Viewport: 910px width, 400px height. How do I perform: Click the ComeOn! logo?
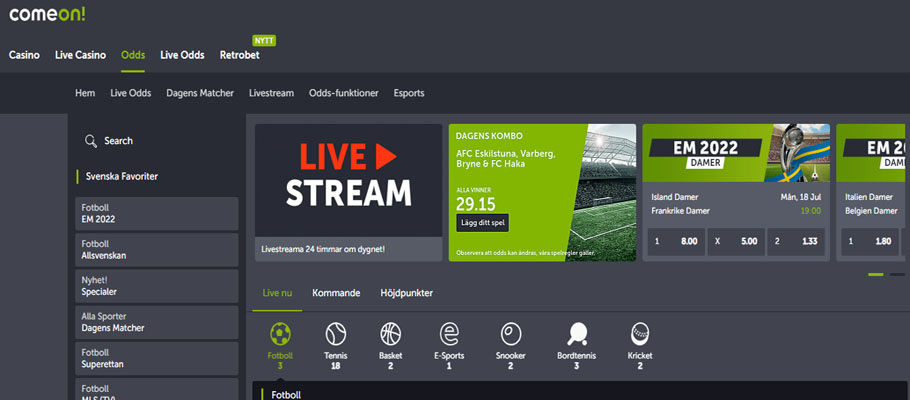[x=47, y=14]
